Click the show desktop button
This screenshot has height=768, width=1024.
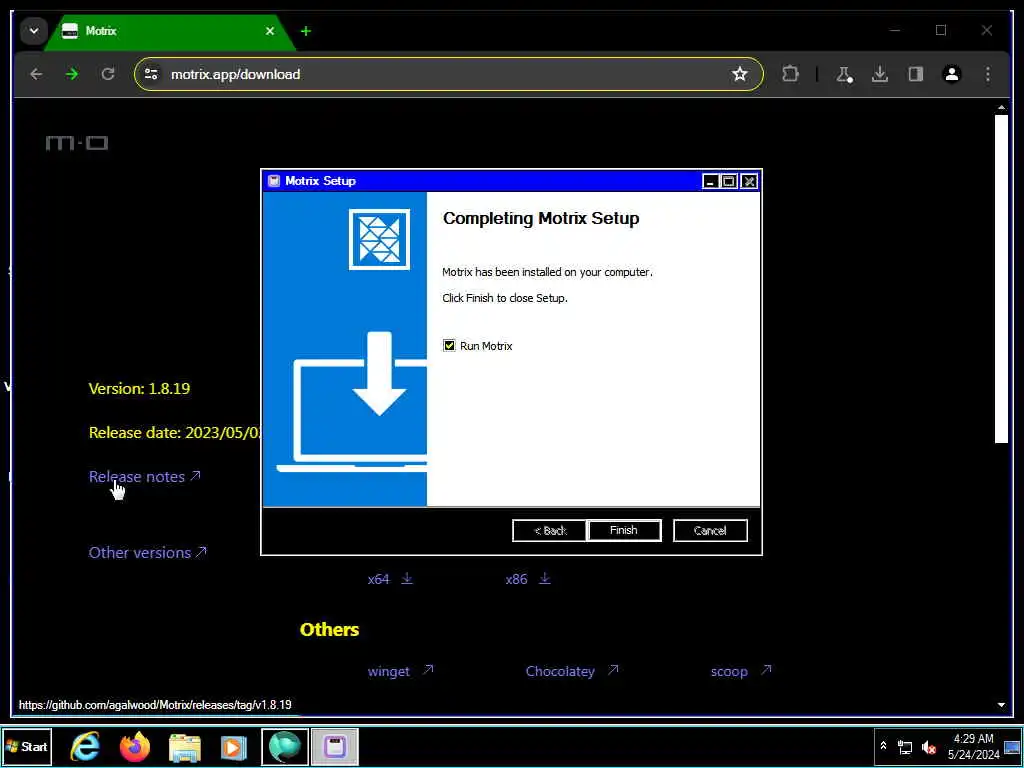tap(1012, 747)
